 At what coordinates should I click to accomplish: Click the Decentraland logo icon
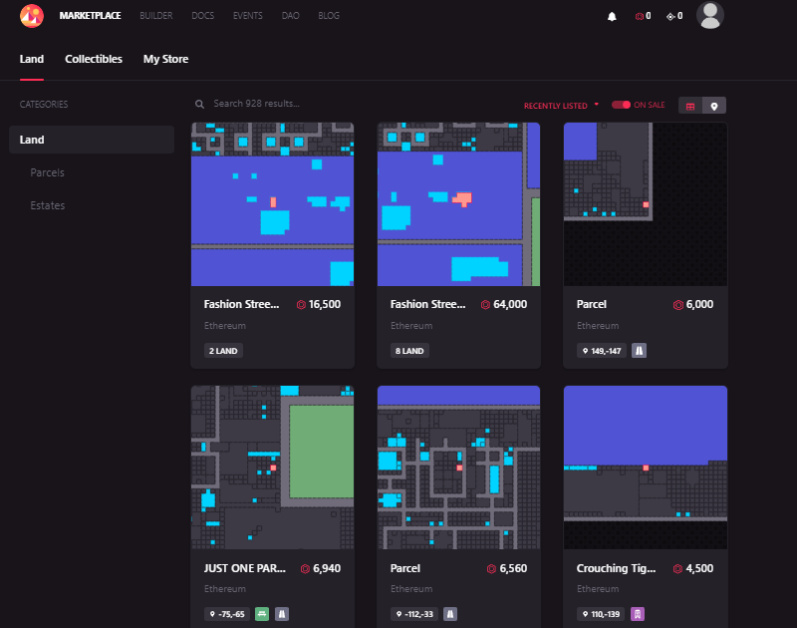(32, 16)
